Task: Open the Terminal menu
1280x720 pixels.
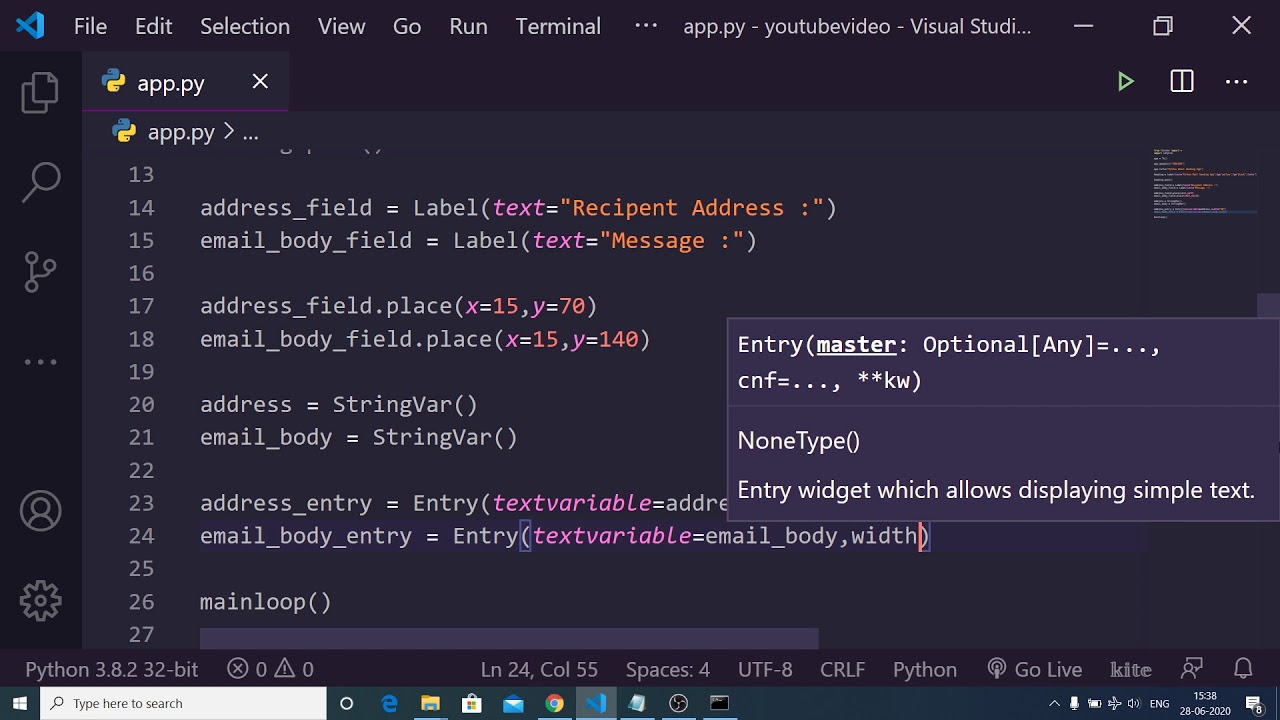Action: pos(558,26)
